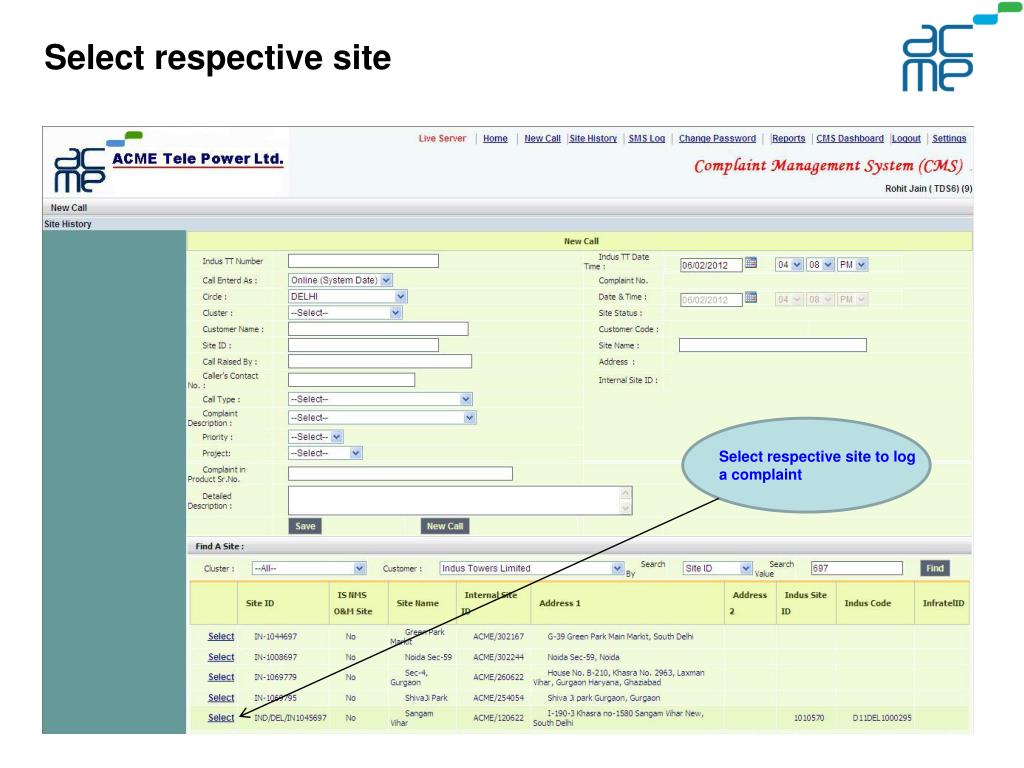Image resolution: width=1024 pixels, height=768 pixels.
Task: Click Indus Code column header
Action: point(867,603)
